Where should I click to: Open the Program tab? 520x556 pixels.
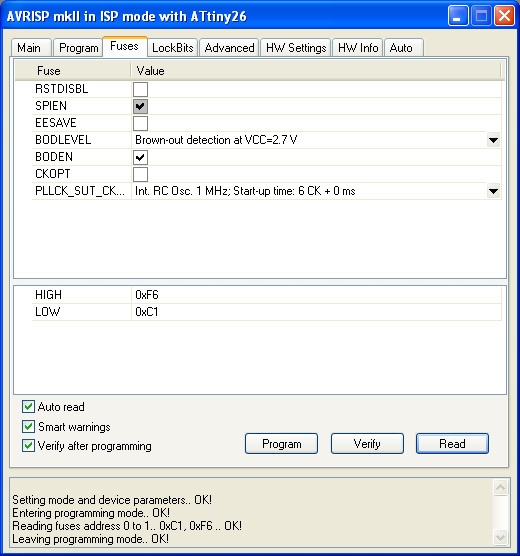click(x=78, y=48)
